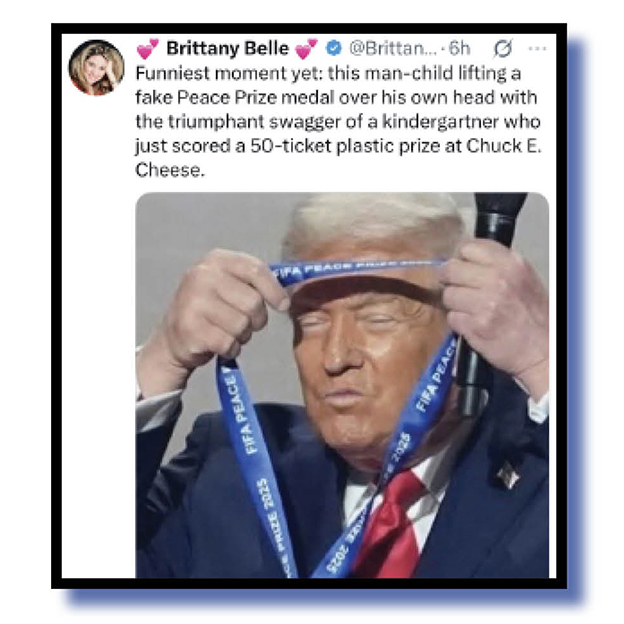The height and width of the screenshot is (624, 624).
Task: Click the blue verified checkmark badge
Action: (x=333, y=48)
